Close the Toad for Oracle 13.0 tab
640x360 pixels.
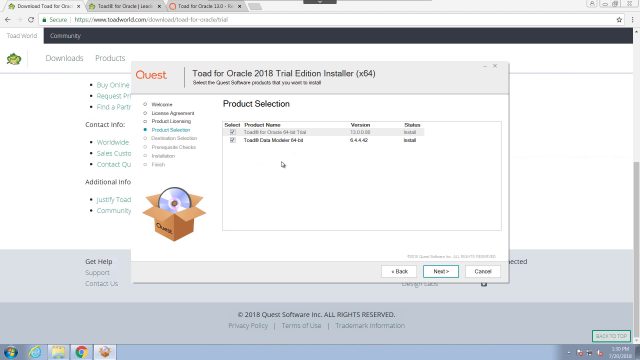pyautogui.click(x=240, y=7)
